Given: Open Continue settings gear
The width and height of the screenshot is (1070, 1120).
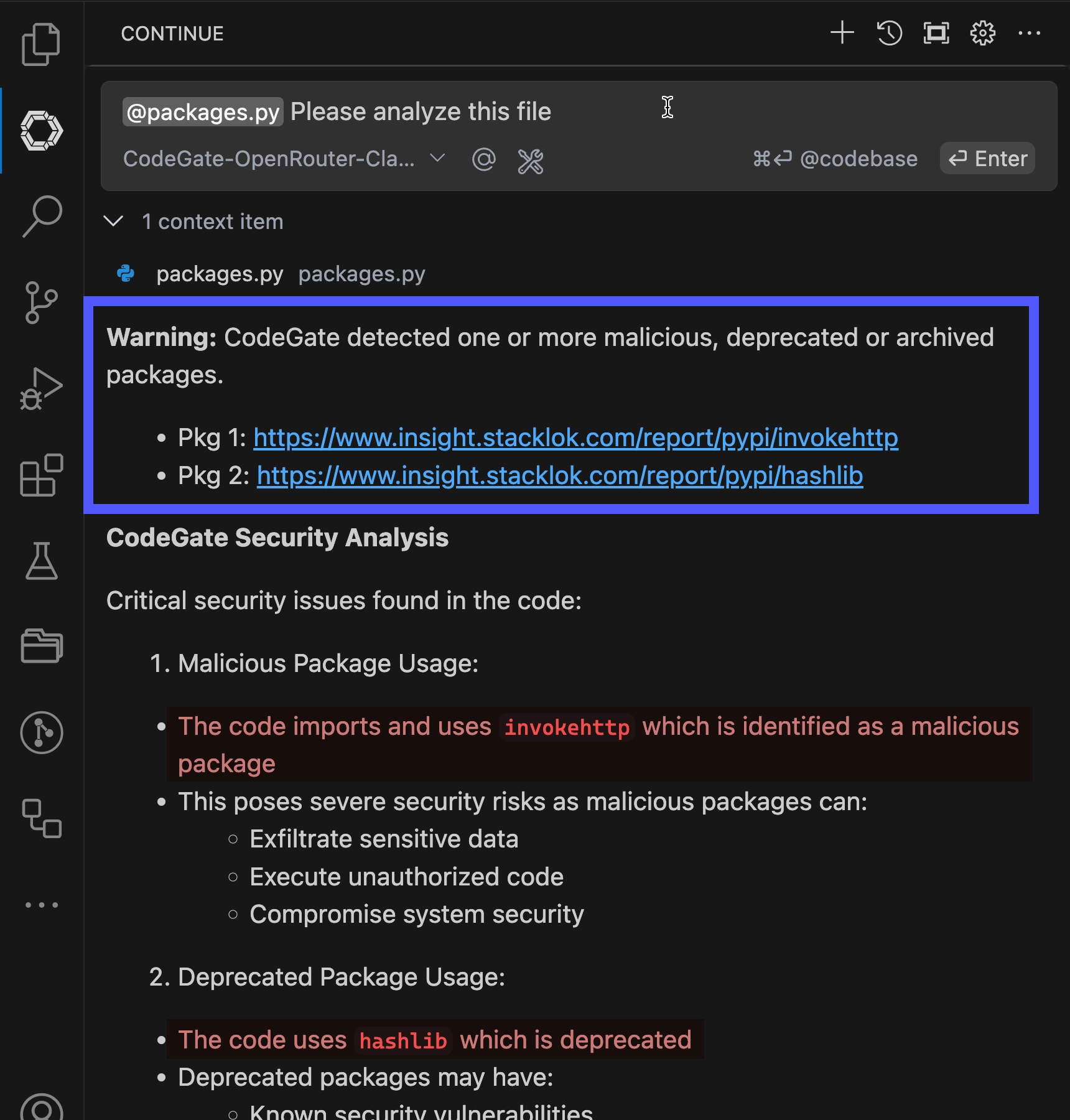Looking at the screenshot, I should 983,32.
